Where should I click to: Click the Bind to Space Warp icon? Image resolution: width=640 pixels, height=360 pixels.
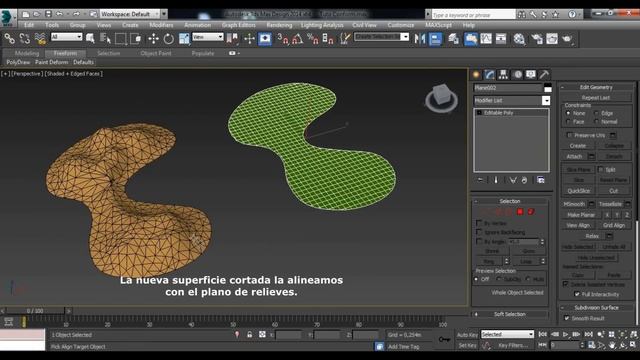40,39
